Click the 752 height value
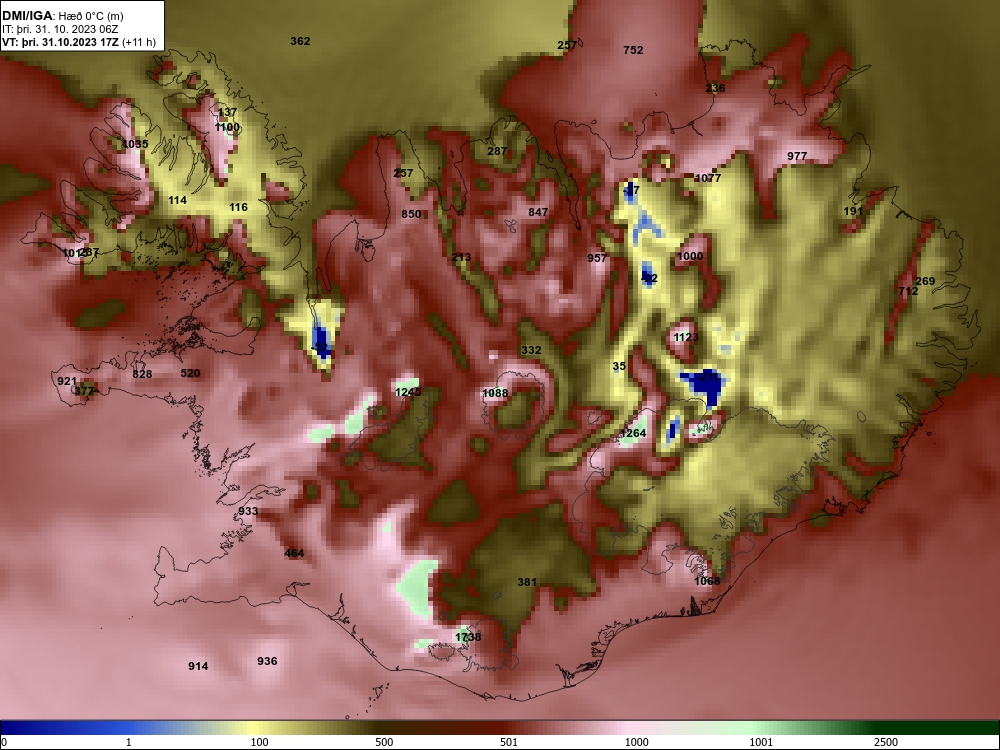The image size is (1000, 750). click(633, 50)
